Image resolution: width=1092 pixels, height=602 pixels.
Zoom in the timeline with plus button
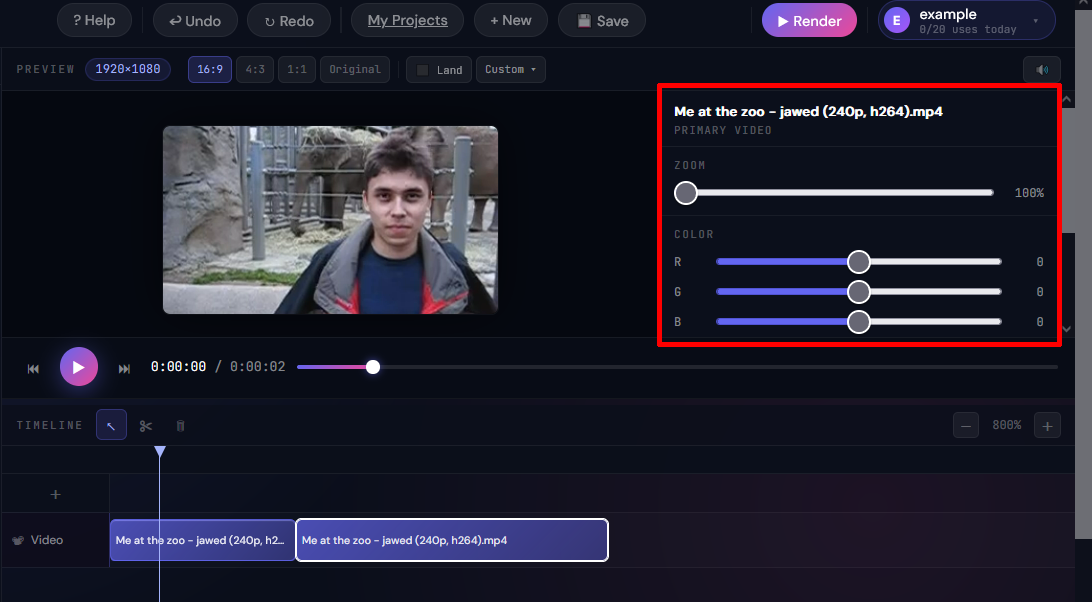click(x=1047, y=425)
